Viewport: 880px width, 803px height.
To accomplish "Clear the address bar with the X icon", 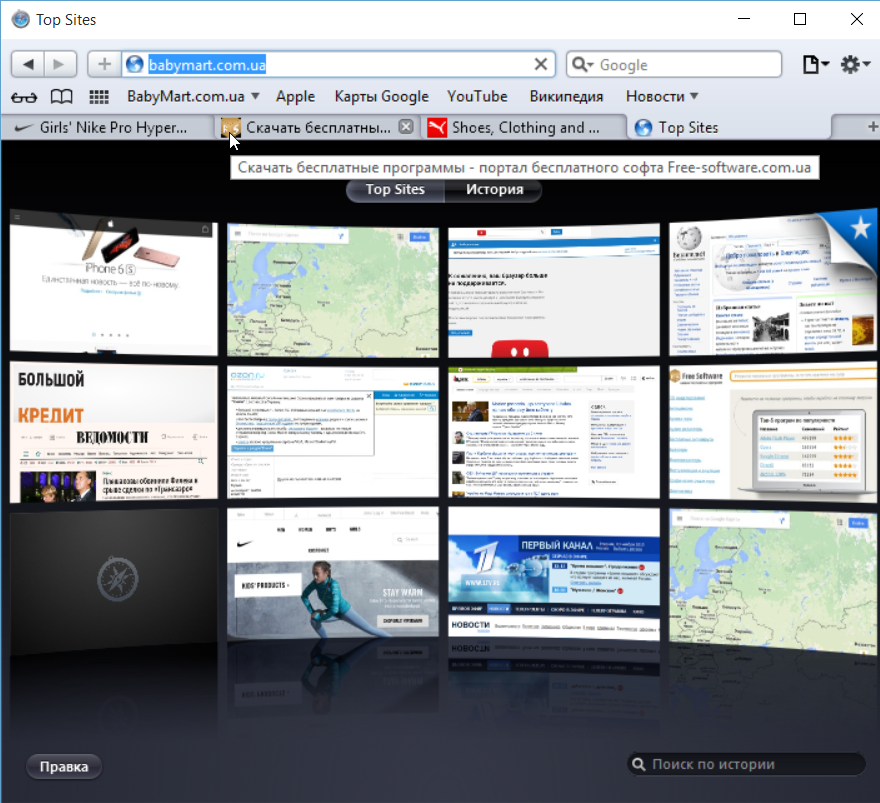I will point(540,65).
